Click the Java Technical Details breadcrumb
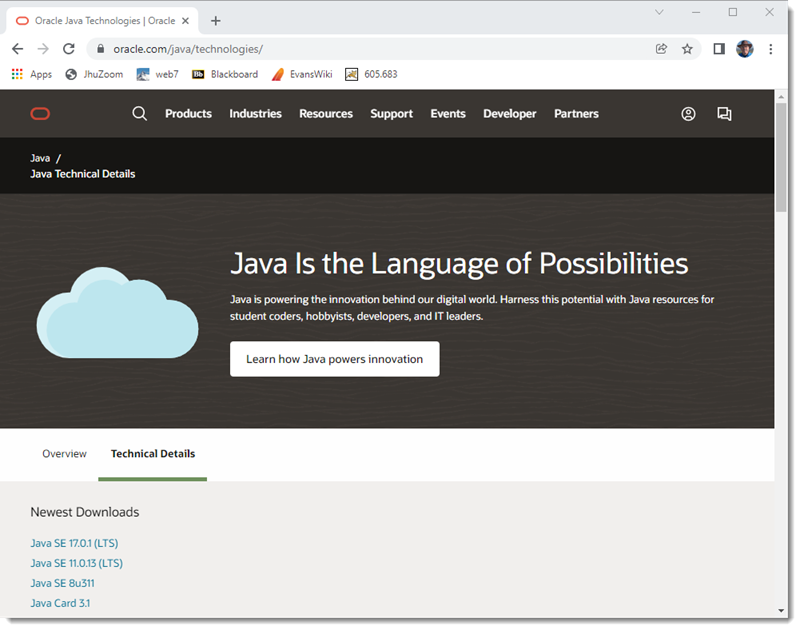Screen dimensions: 800x630 tap(83, 174)
